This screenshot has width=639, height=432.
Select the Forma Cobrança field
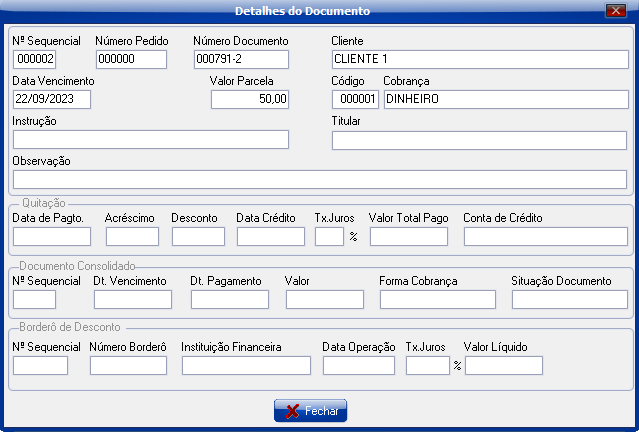tap(437, 299)
